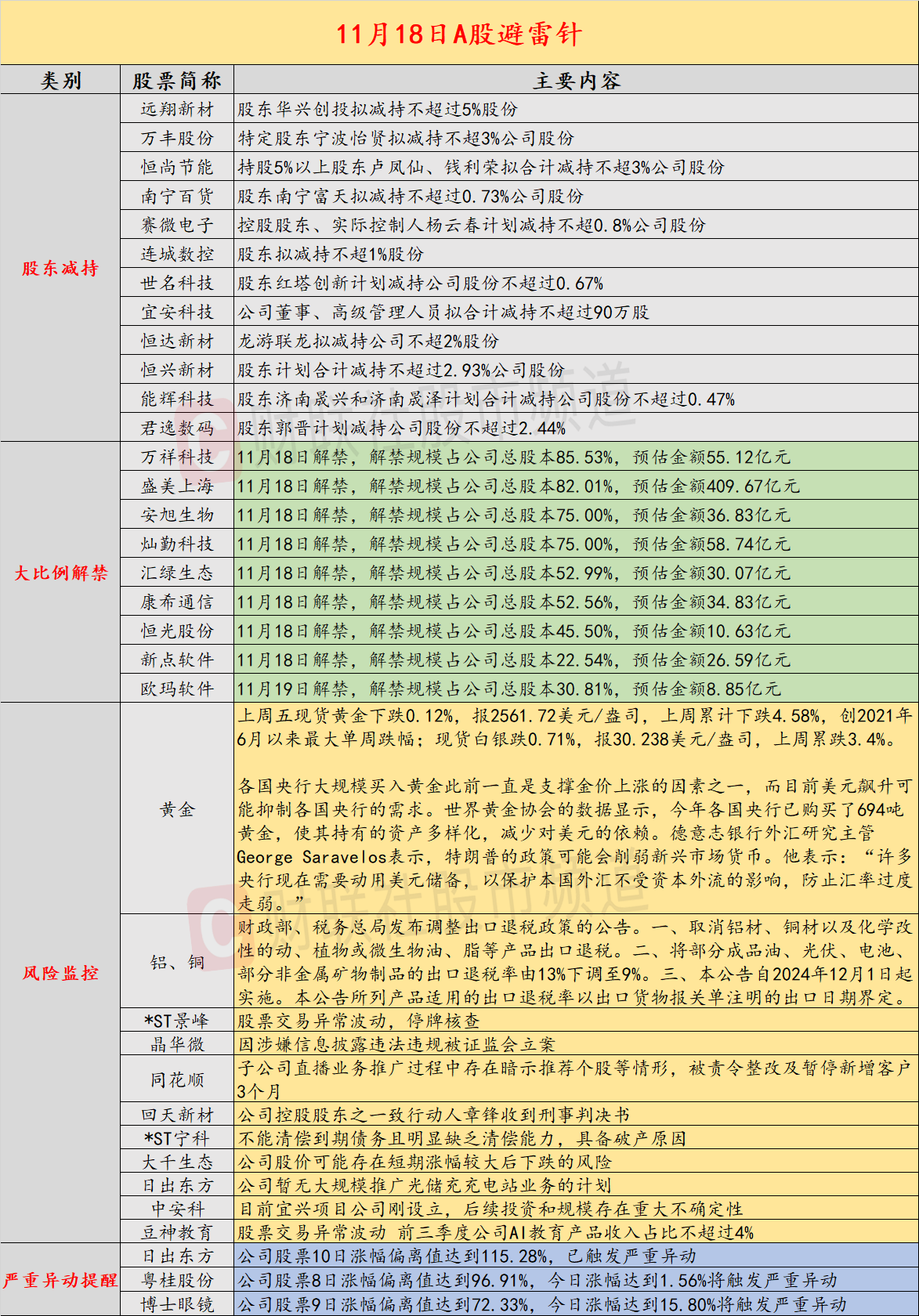Select the 类别 column header
This screenshot has height=1316, width=919.
click(x=60, y=81)
